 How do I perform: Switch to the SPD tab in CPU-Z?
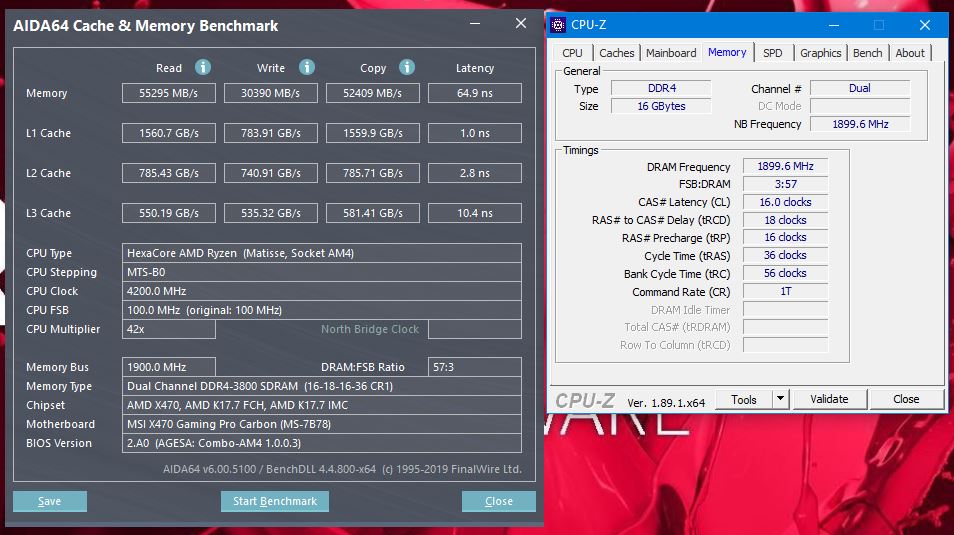click(773, 53)
